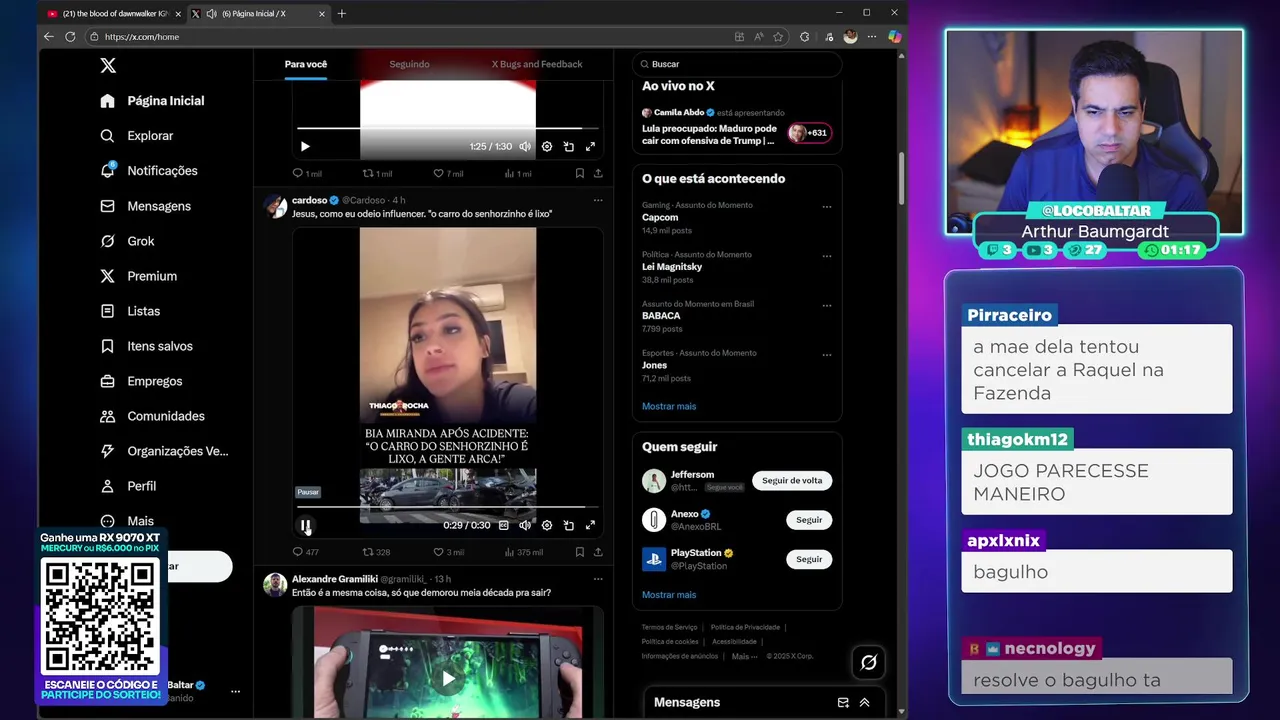Open more options for the Lei Magnitsky trend
This screenshot has width=1280, height=720.
(x=826, y=256)
